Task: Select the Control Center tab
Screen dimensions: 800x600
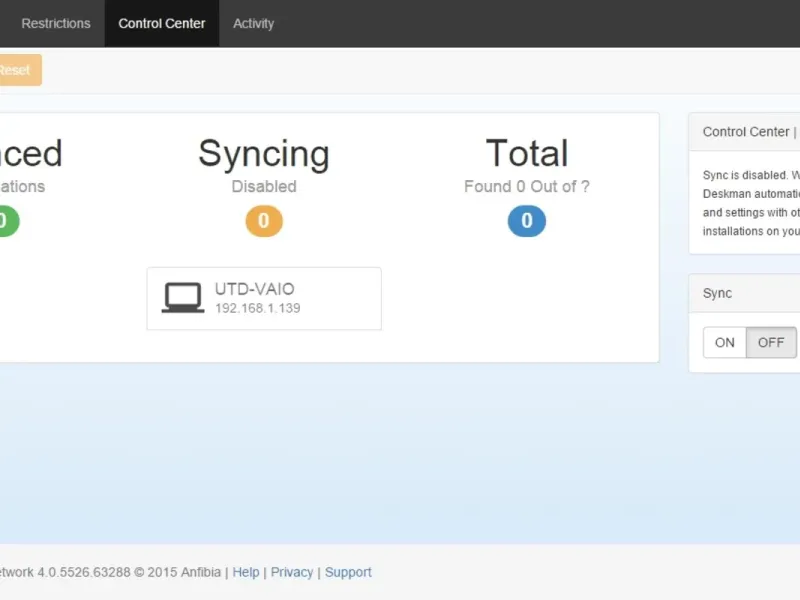Action: pyautogui.click(x=162, y=23)
